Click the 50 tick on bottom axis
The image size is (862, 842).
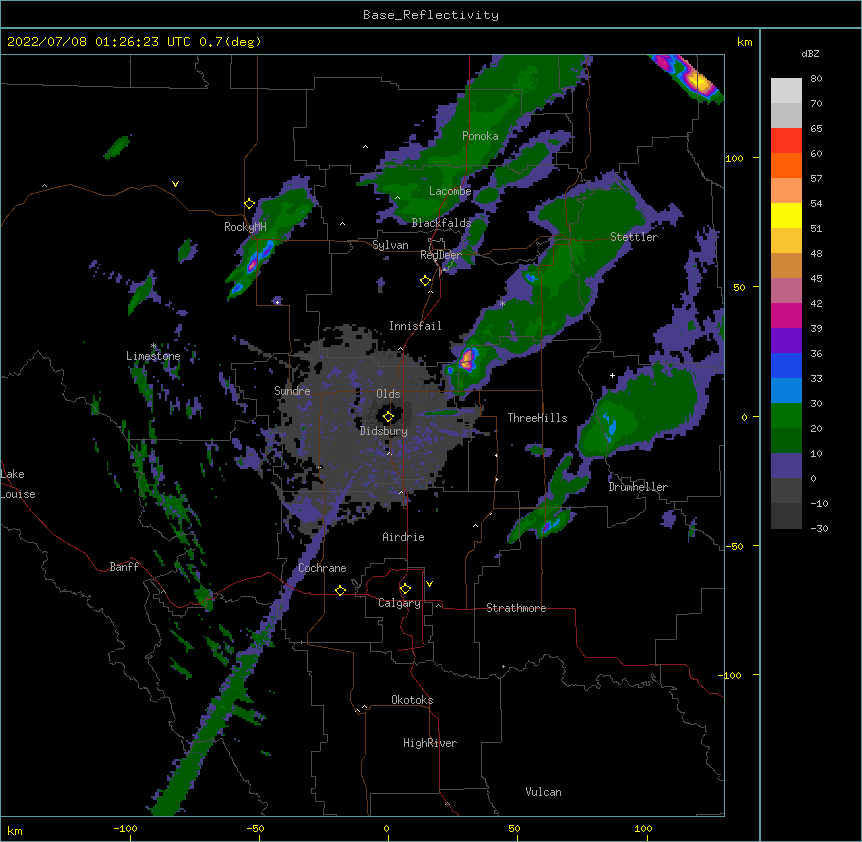(x=514, y=828)
